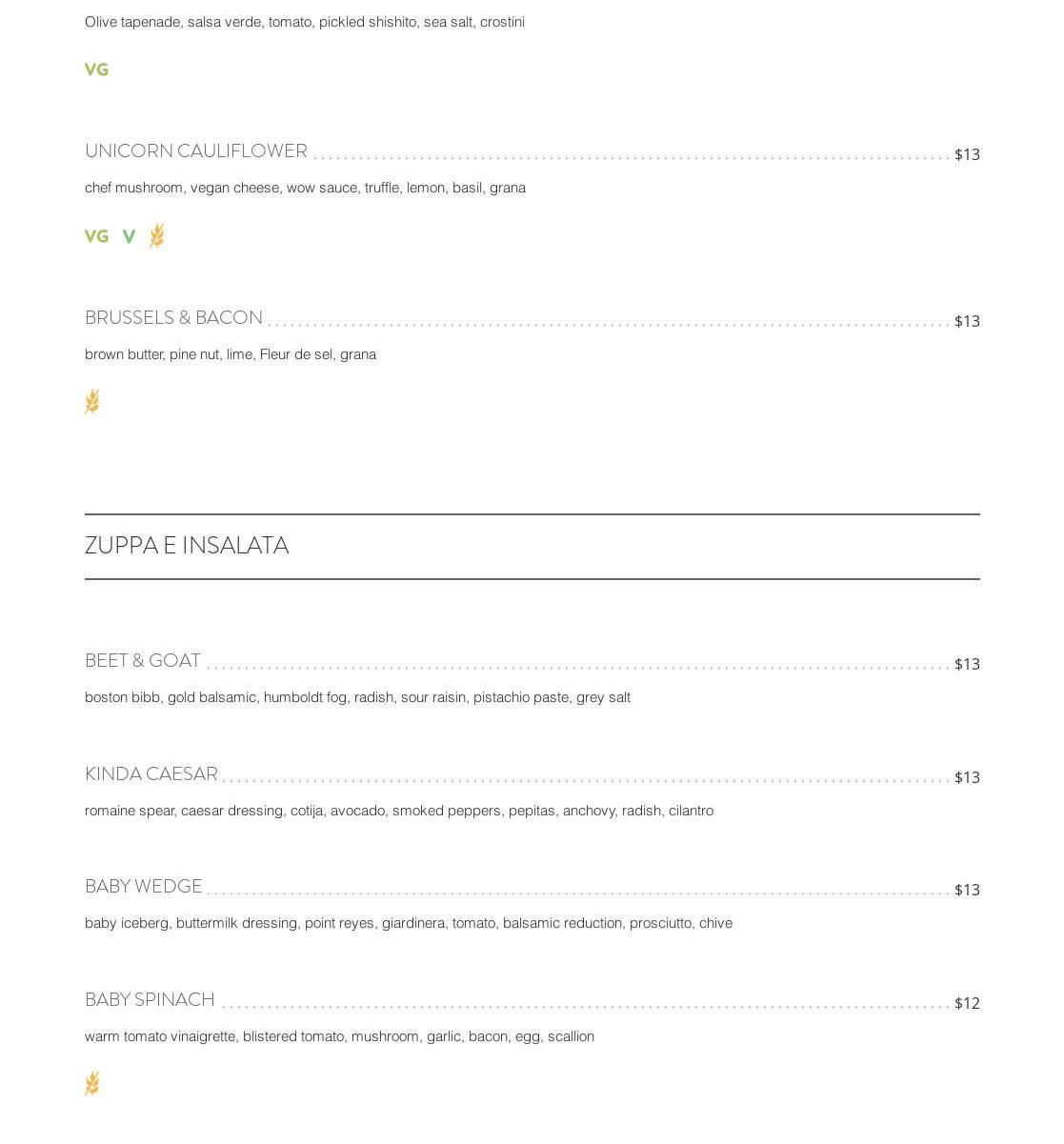
Task: Click the Kinda Caesar dish title
Action: click(151, 774)
